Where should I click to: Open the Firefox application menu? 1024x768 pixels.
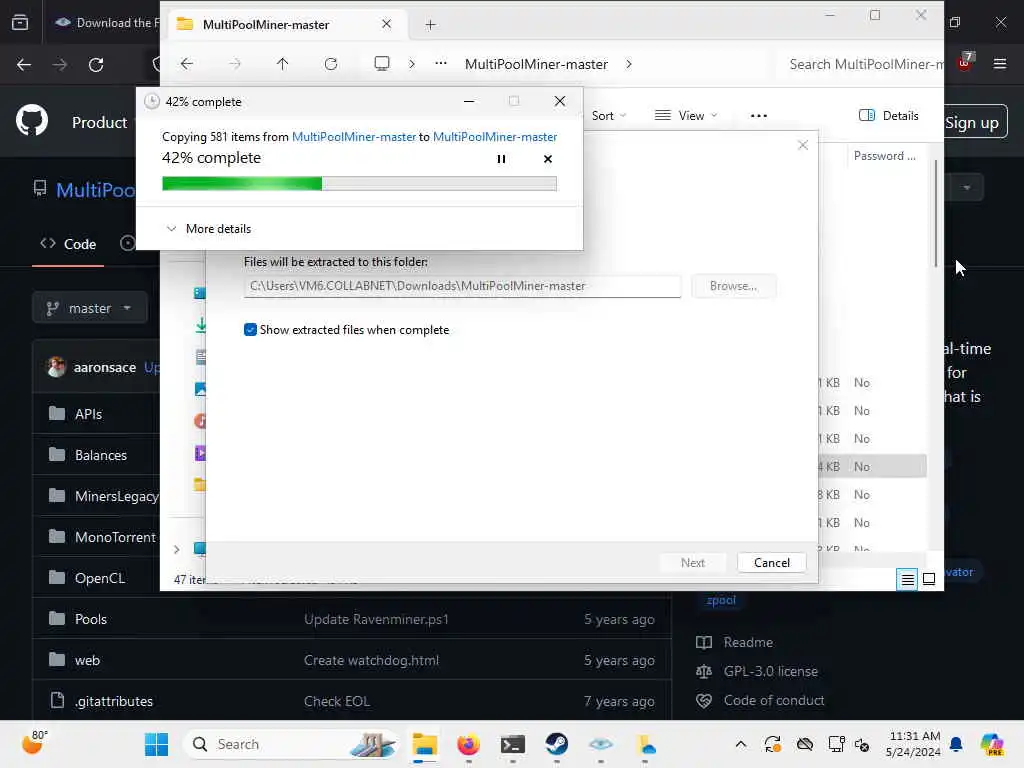999,64
